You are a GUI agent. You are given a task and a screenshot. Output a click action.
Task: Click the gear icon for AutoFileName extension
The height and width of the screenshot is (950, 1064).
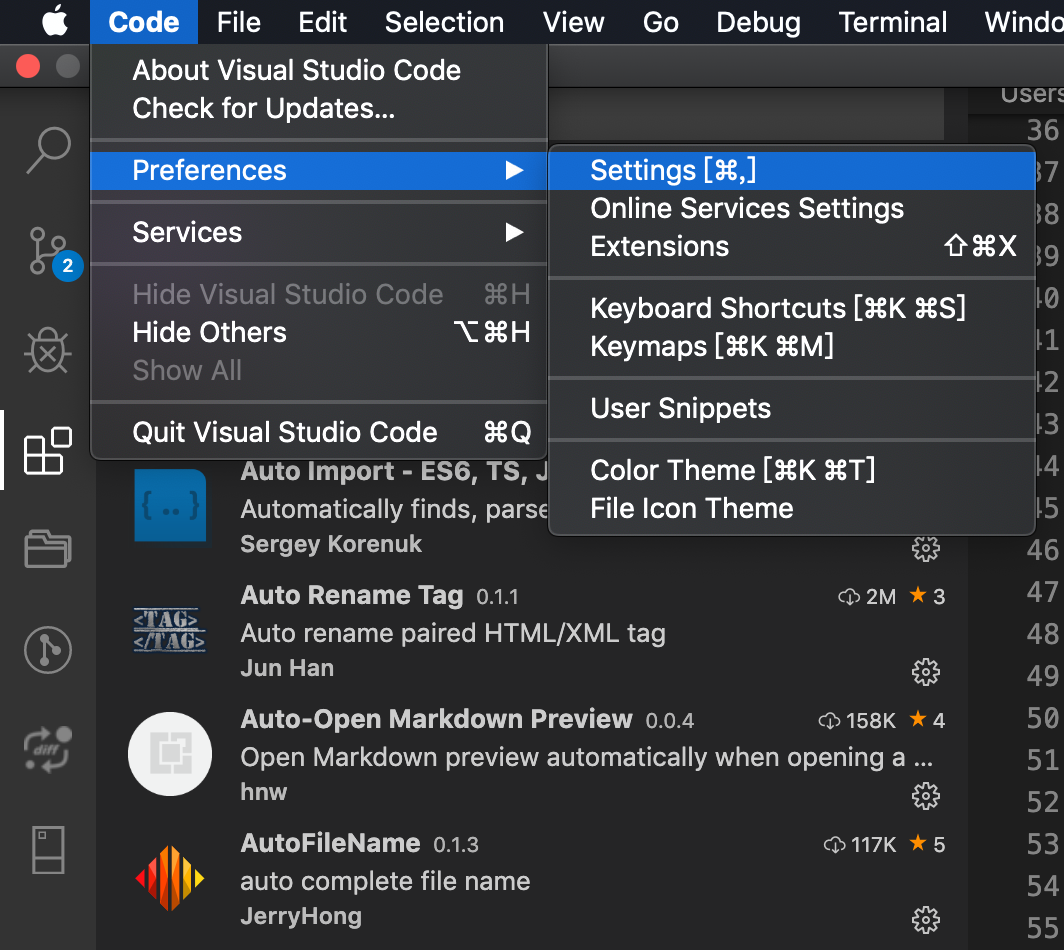(x=925, y=920)
